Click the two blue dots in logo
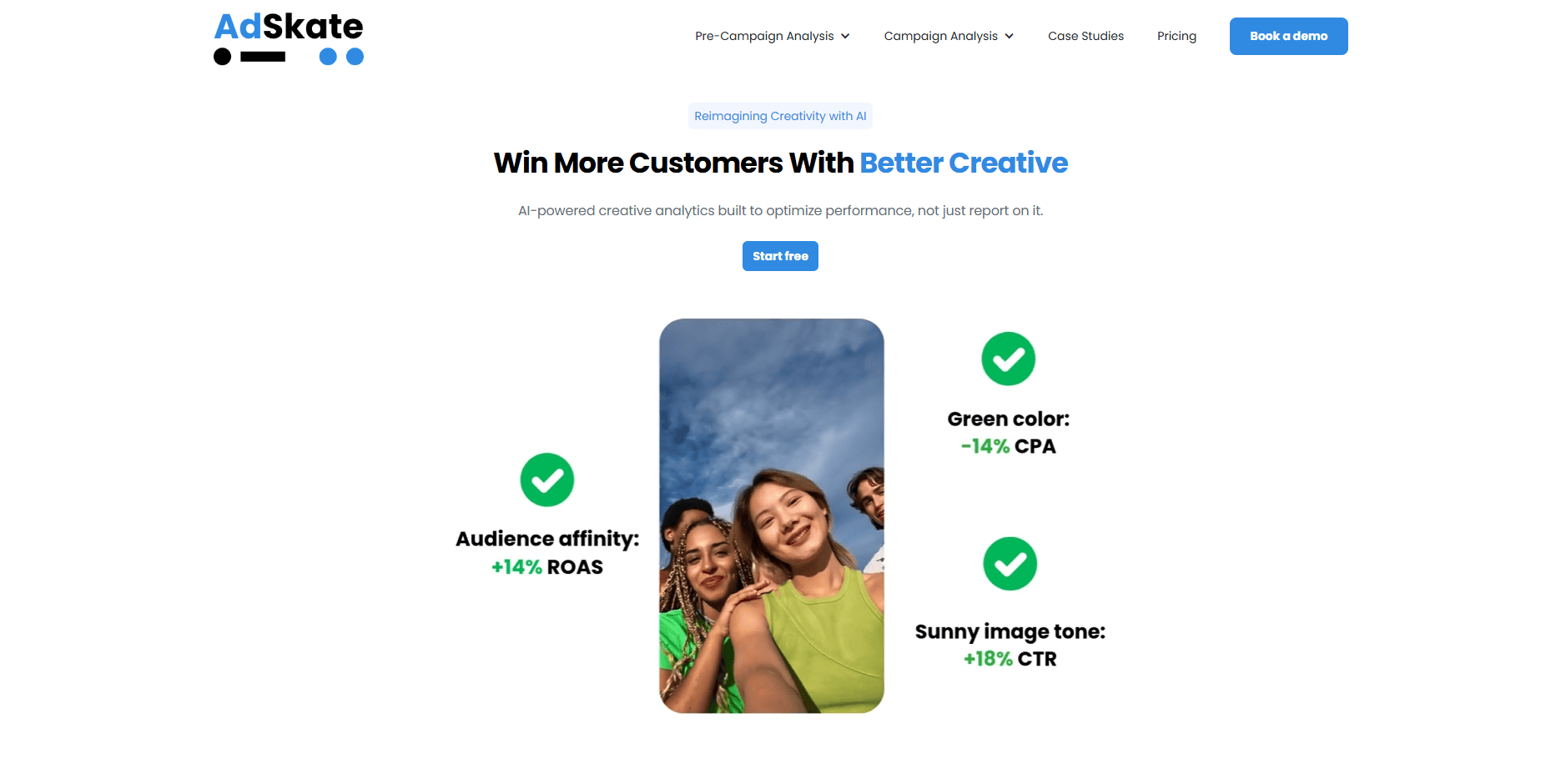 [x=341, y=57]
